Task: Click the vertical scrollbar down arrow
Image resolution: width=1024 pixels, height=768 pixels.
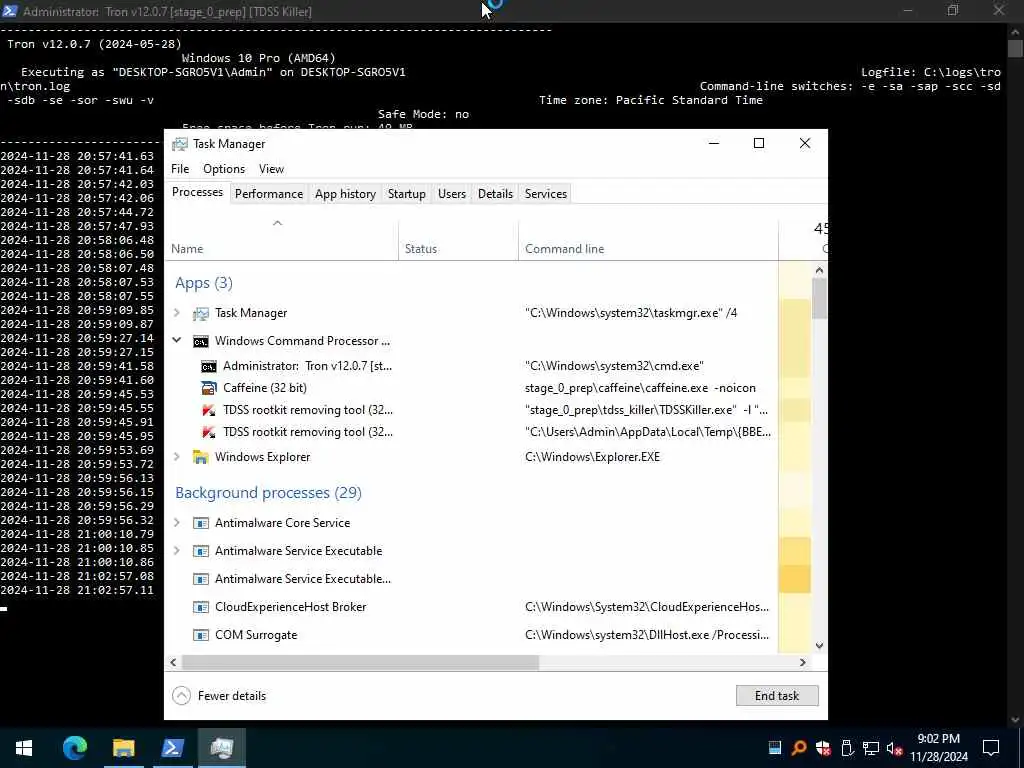Action: (820, 645)
